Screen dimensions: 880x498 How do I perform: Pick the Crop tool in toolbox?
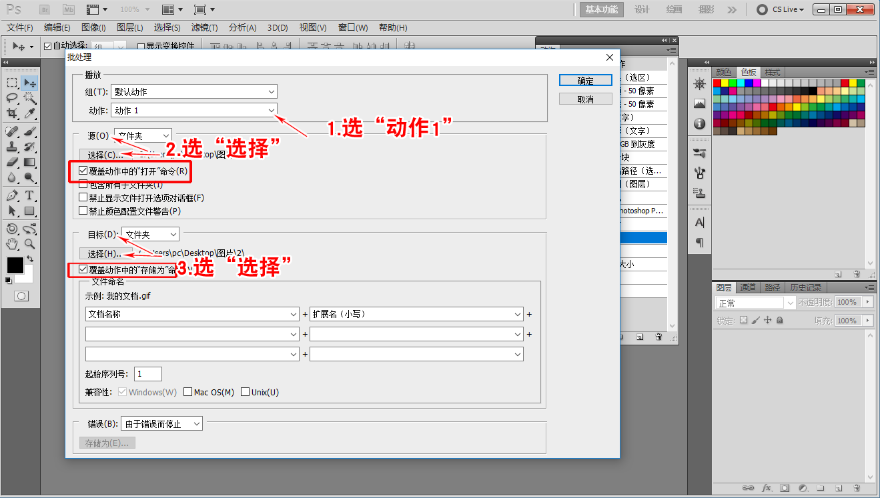(x=12, y=114)
